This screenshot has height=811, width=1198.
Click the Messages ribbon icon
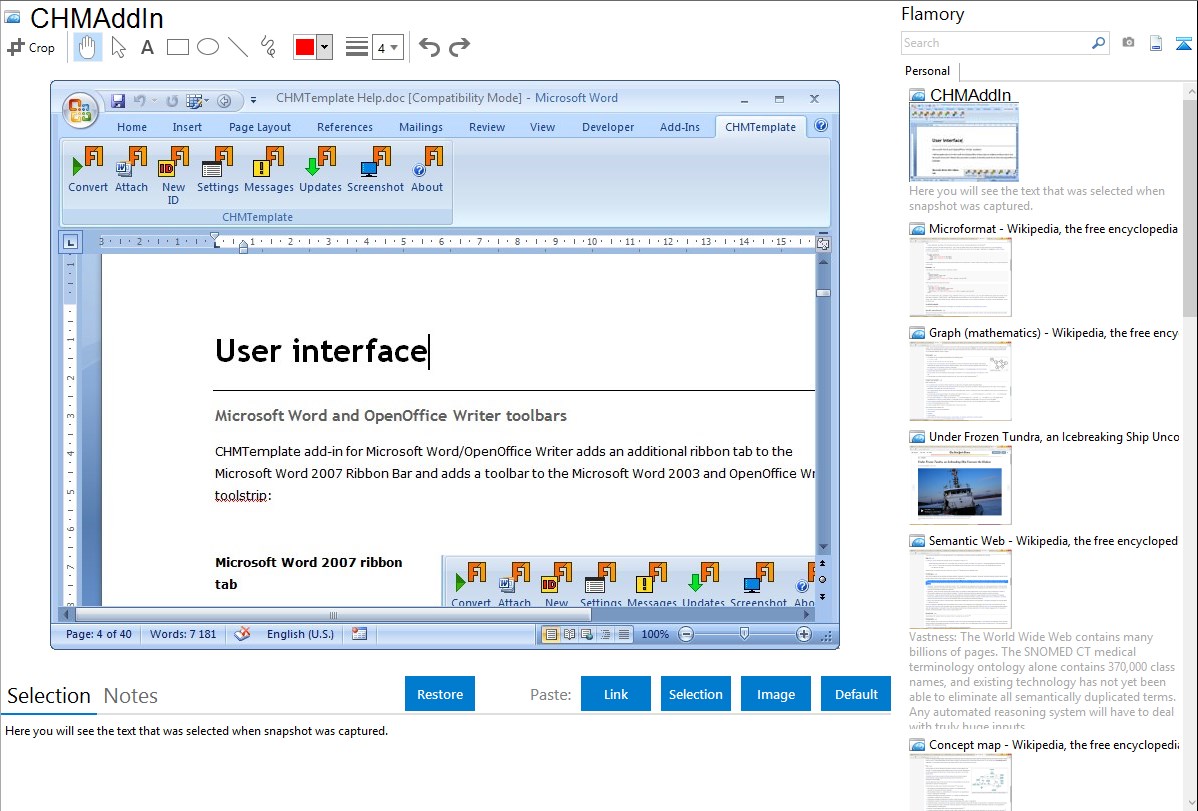pos(268,170)
